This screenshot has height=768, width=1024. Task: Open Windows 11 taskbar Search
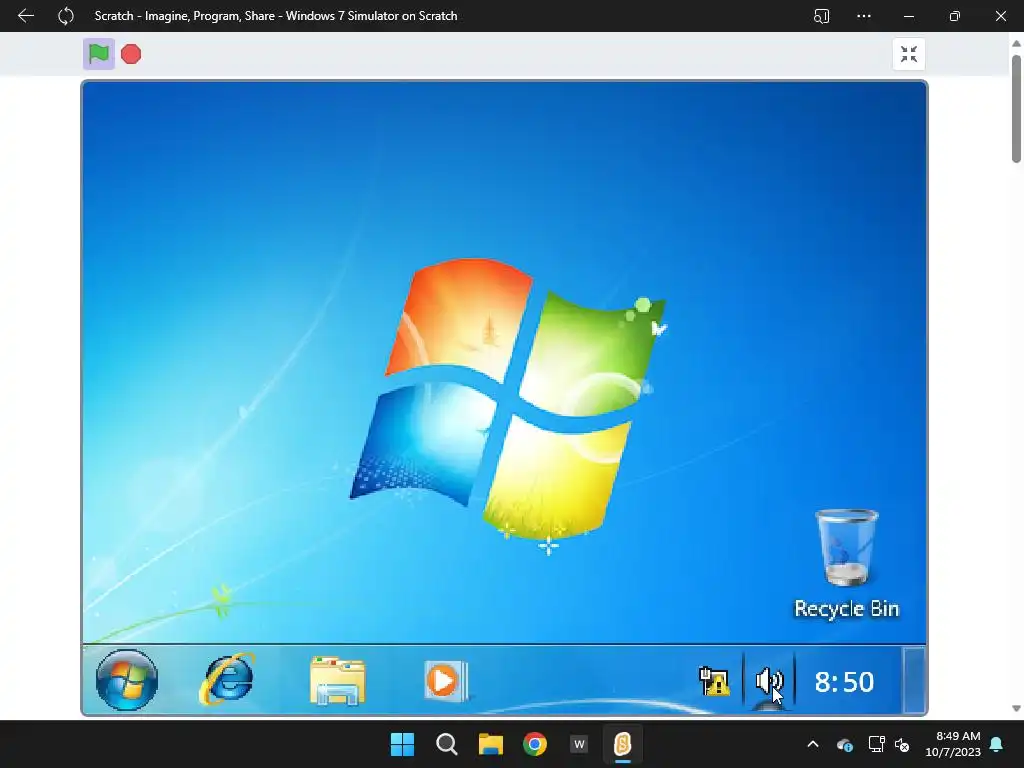tap(447, 744)
